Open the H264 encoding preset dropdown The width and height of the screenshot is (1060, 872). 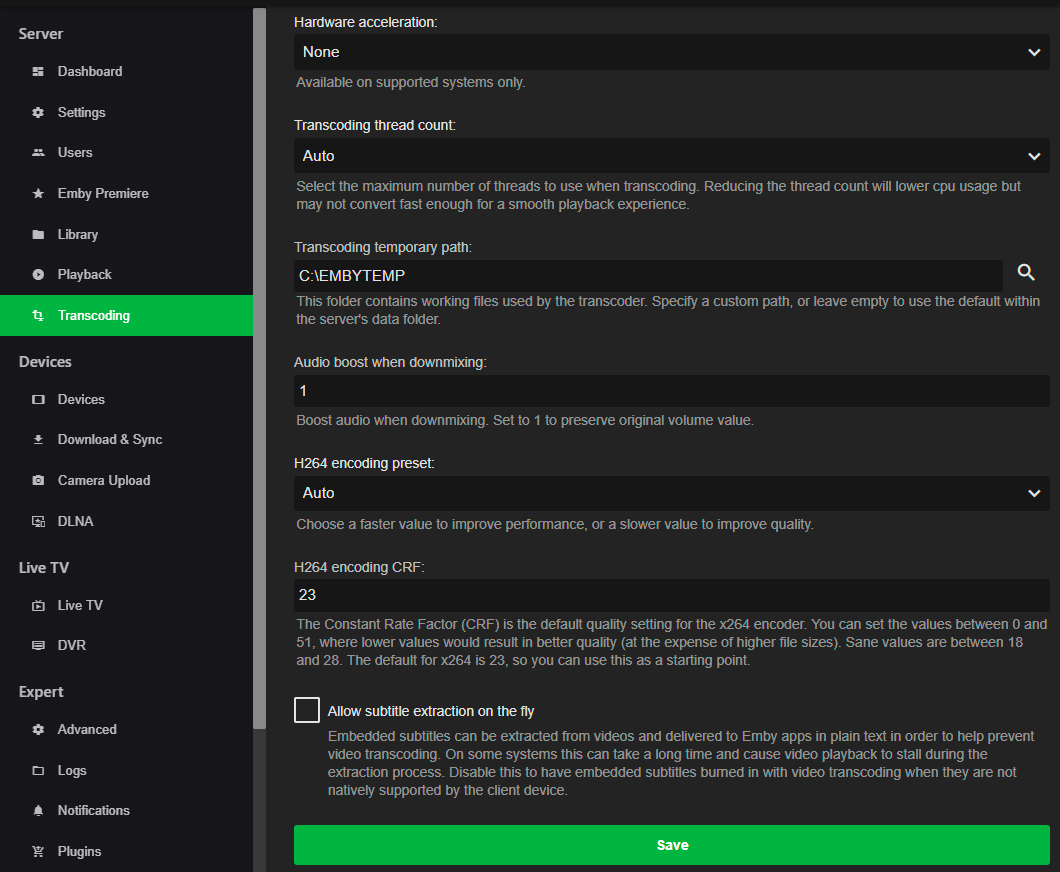click(671, 493)
